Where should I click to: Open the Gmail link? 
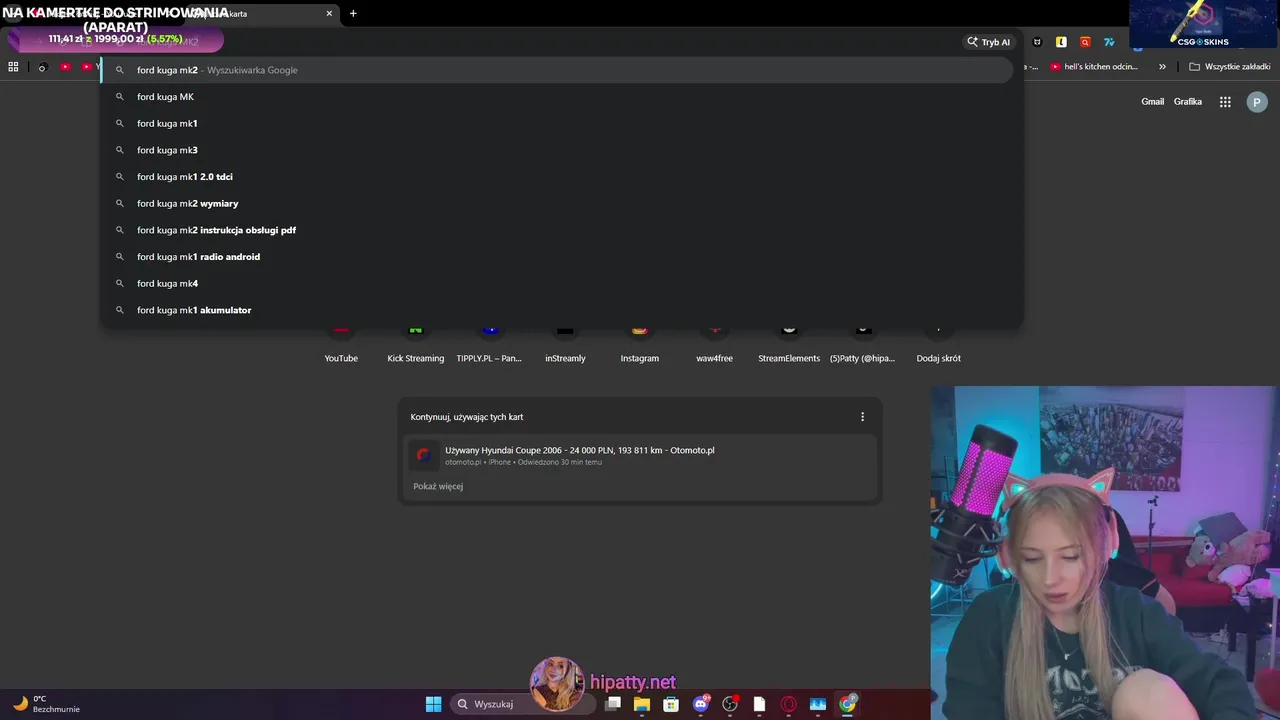coord(1152,102)
